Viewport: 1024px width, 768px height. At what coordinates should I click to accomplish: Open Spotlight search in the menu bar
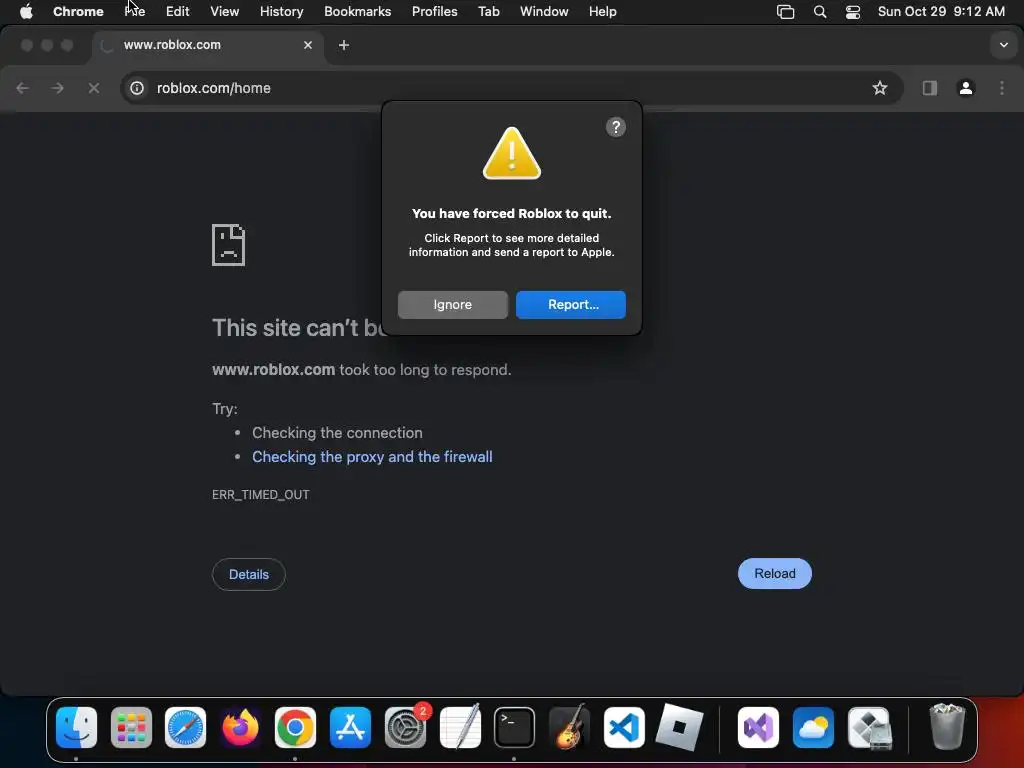(820, 12)
